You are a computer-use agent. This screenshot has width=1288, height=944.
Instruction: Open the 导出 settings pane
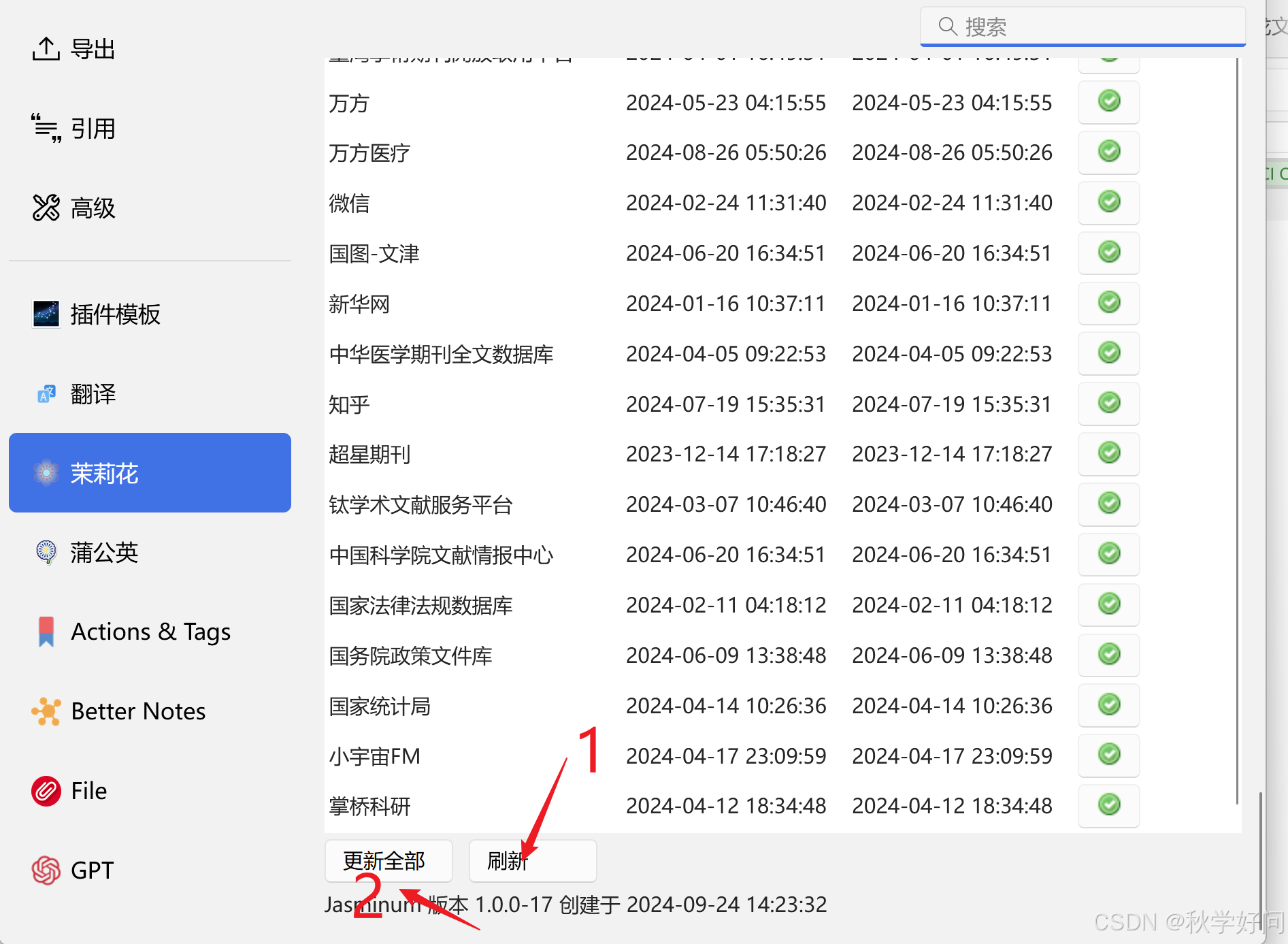pos(150,49)
